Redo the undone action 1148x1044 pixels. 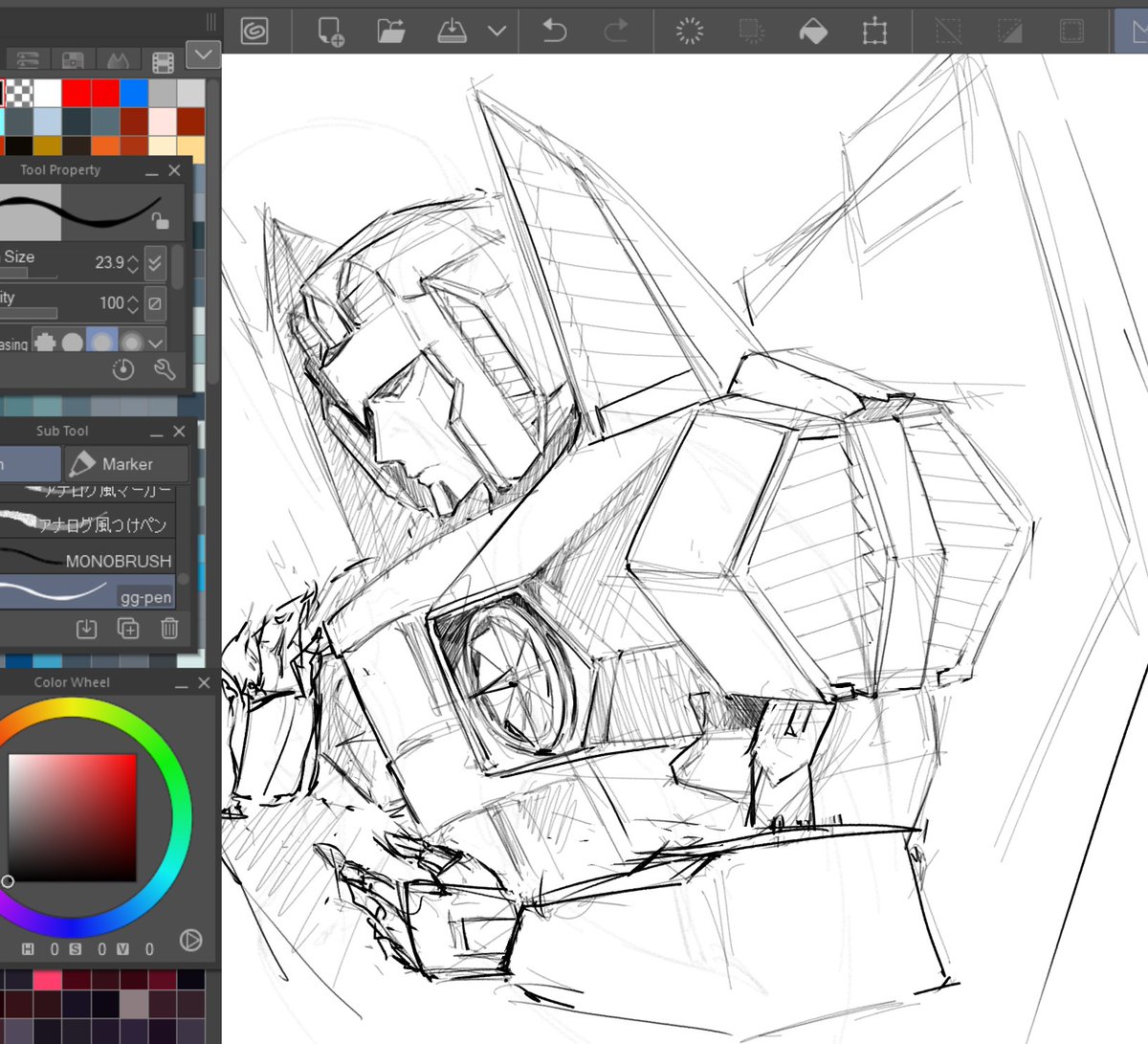(x=616, y=32)
